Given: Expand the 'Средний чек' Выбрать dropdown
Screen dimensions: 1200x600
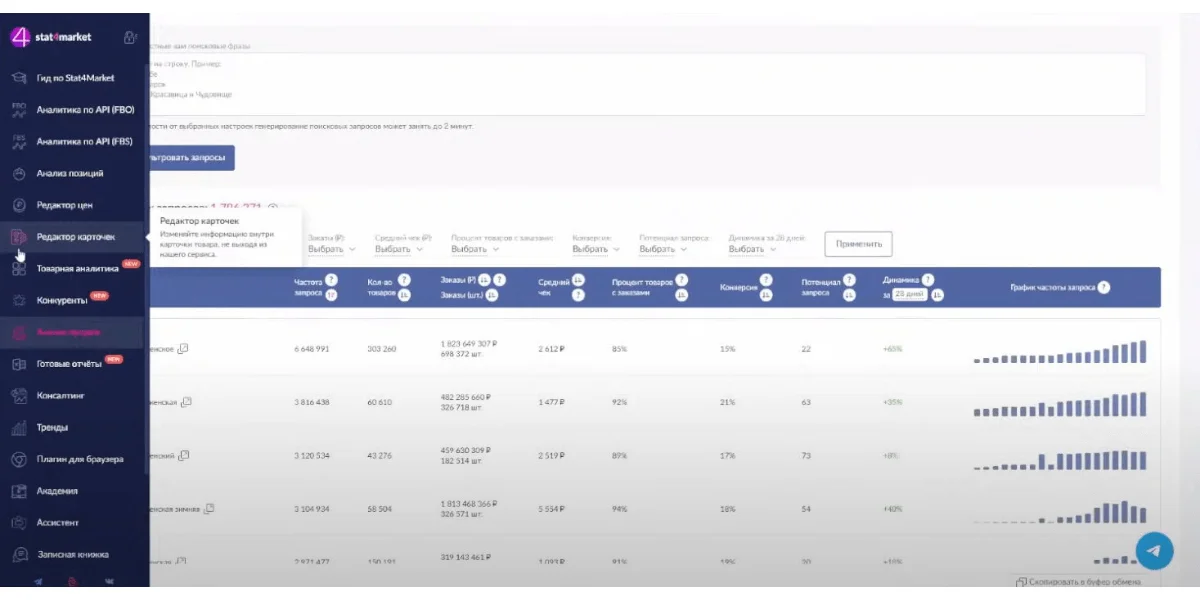Looking at the screenshot, I should [398, 249].
